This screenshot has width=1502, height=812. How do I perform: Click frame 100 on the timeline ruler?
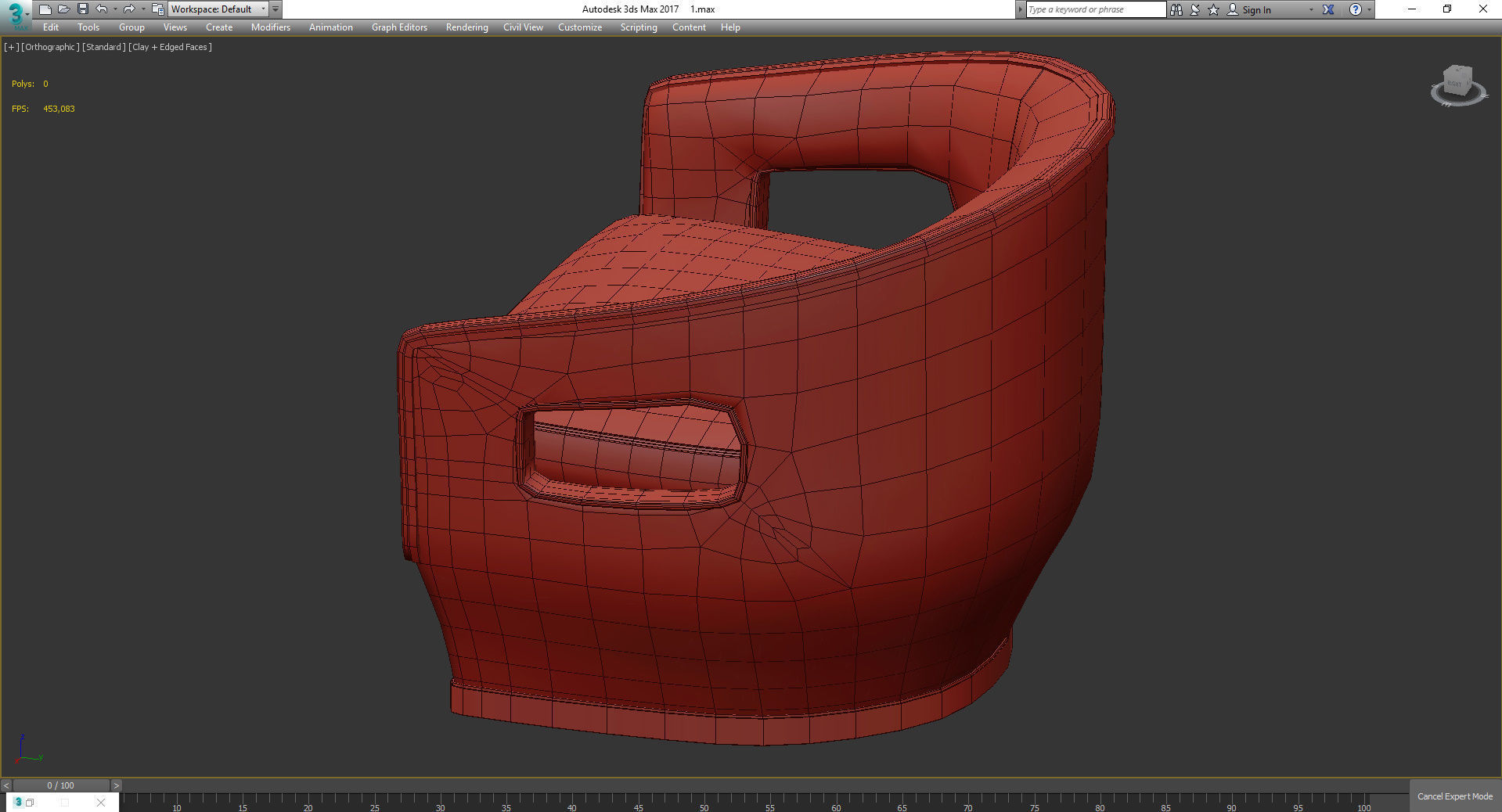tap(1364, 807)
